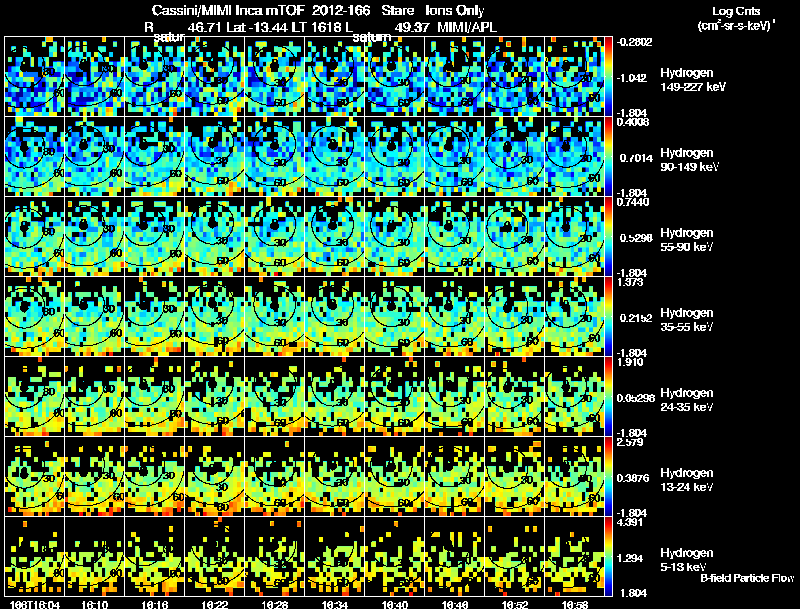This screenshot has width=800, height=609.
Task: Click the 0.3876 color scale value
Action: (633, 478)
